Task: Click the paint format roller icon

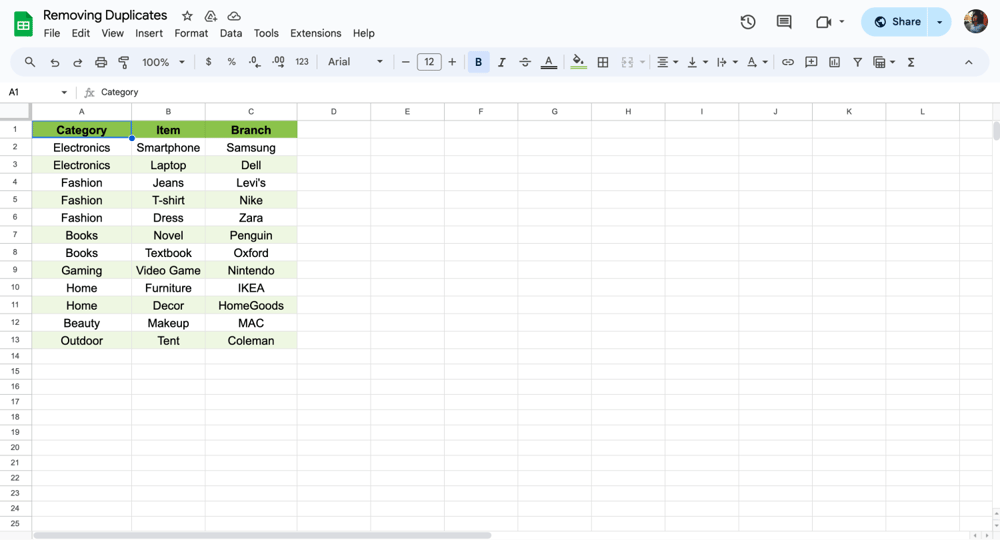Action: (124, 62)
